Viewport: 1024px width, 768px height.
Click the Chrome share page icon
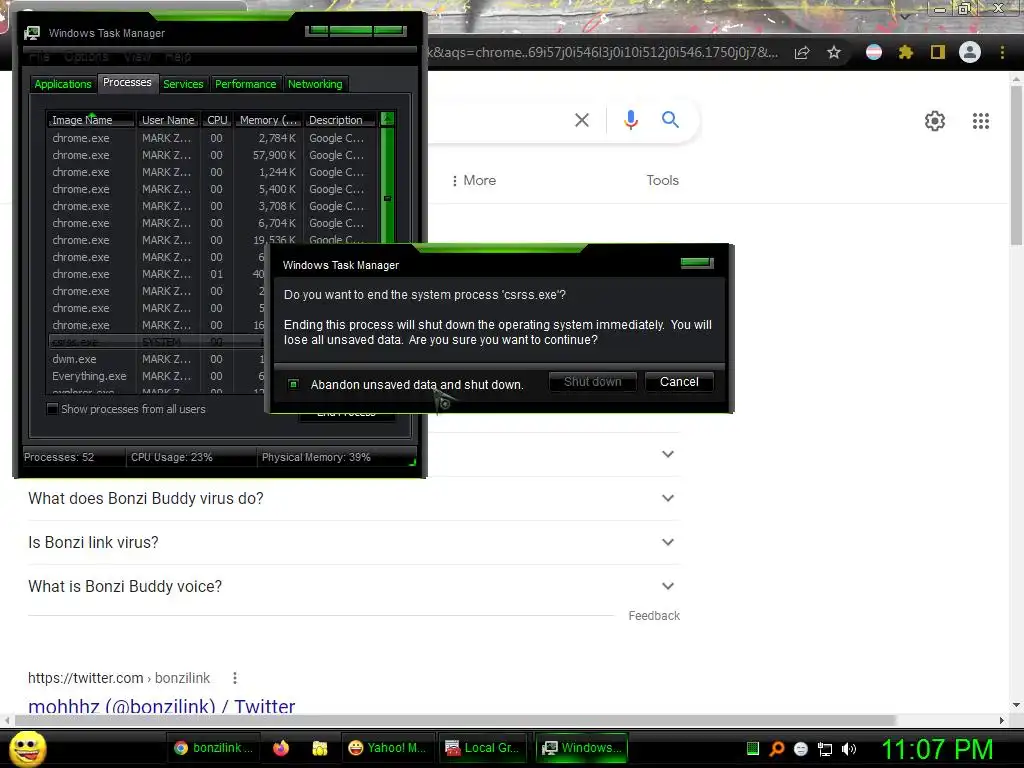(x=802, y=53)
